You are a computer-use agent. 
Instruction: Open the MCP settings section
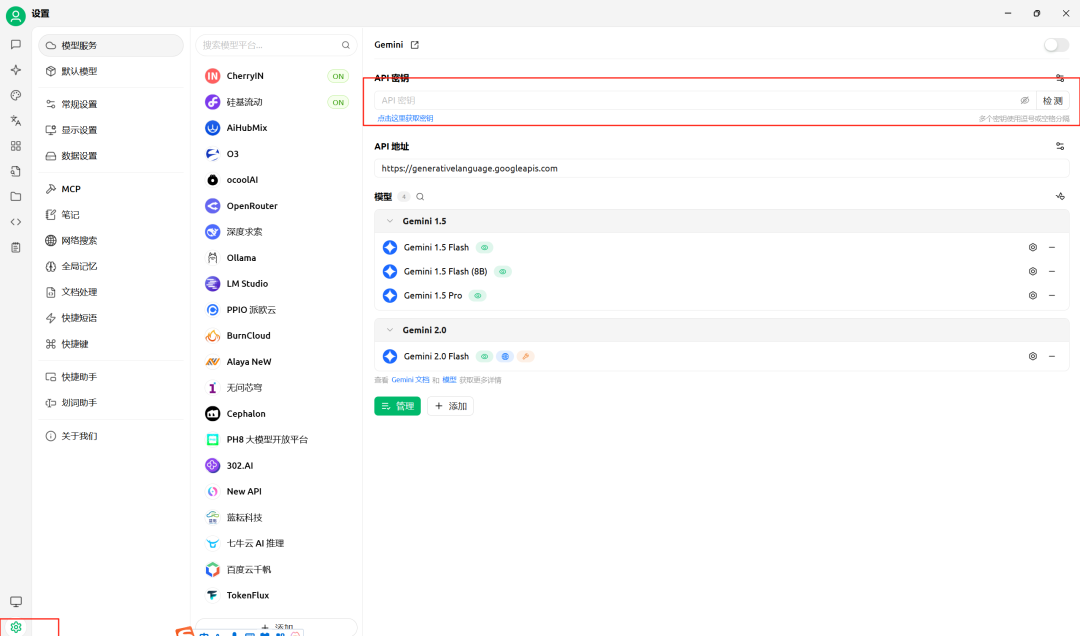(x=111, y=189)
